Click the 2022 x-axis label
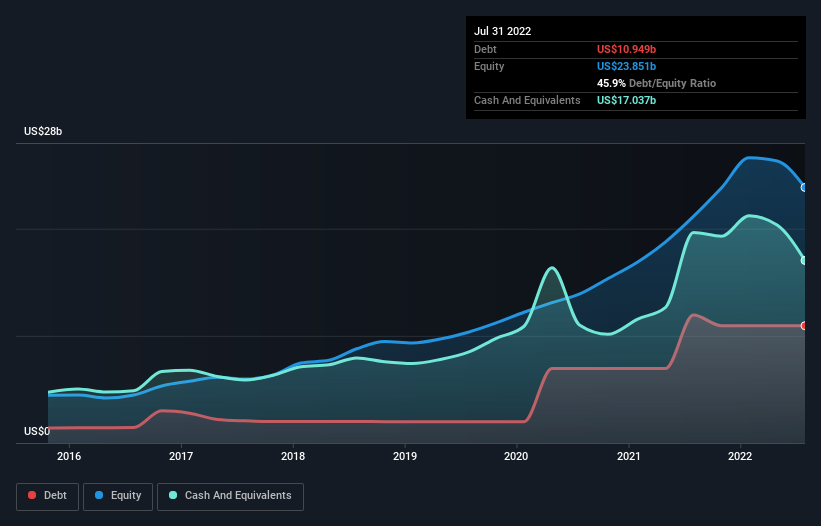This screenshot has height=526, width=821. click(x=740, y=456)
